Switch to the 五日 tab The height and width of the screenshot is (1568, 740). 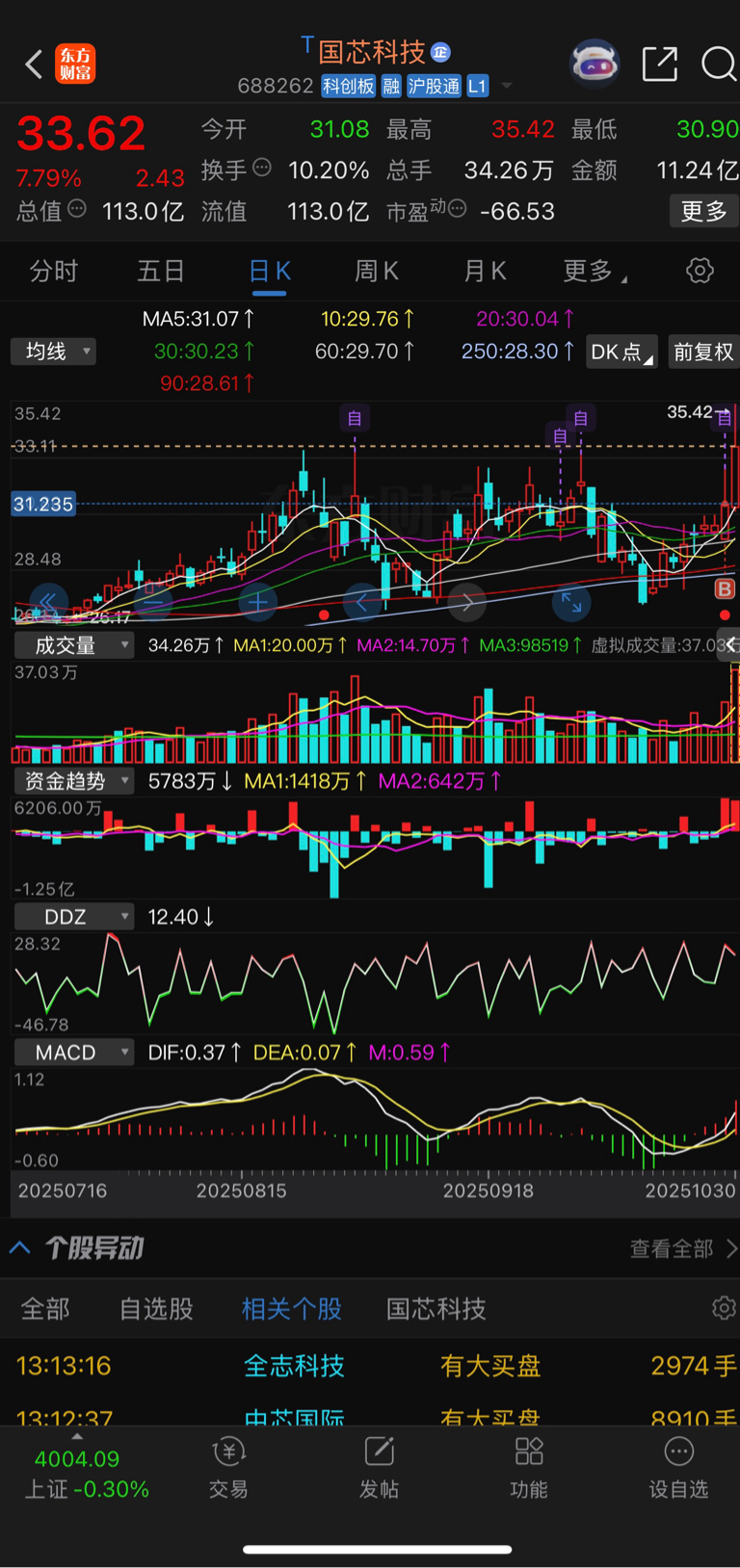(x=161, y=271)
